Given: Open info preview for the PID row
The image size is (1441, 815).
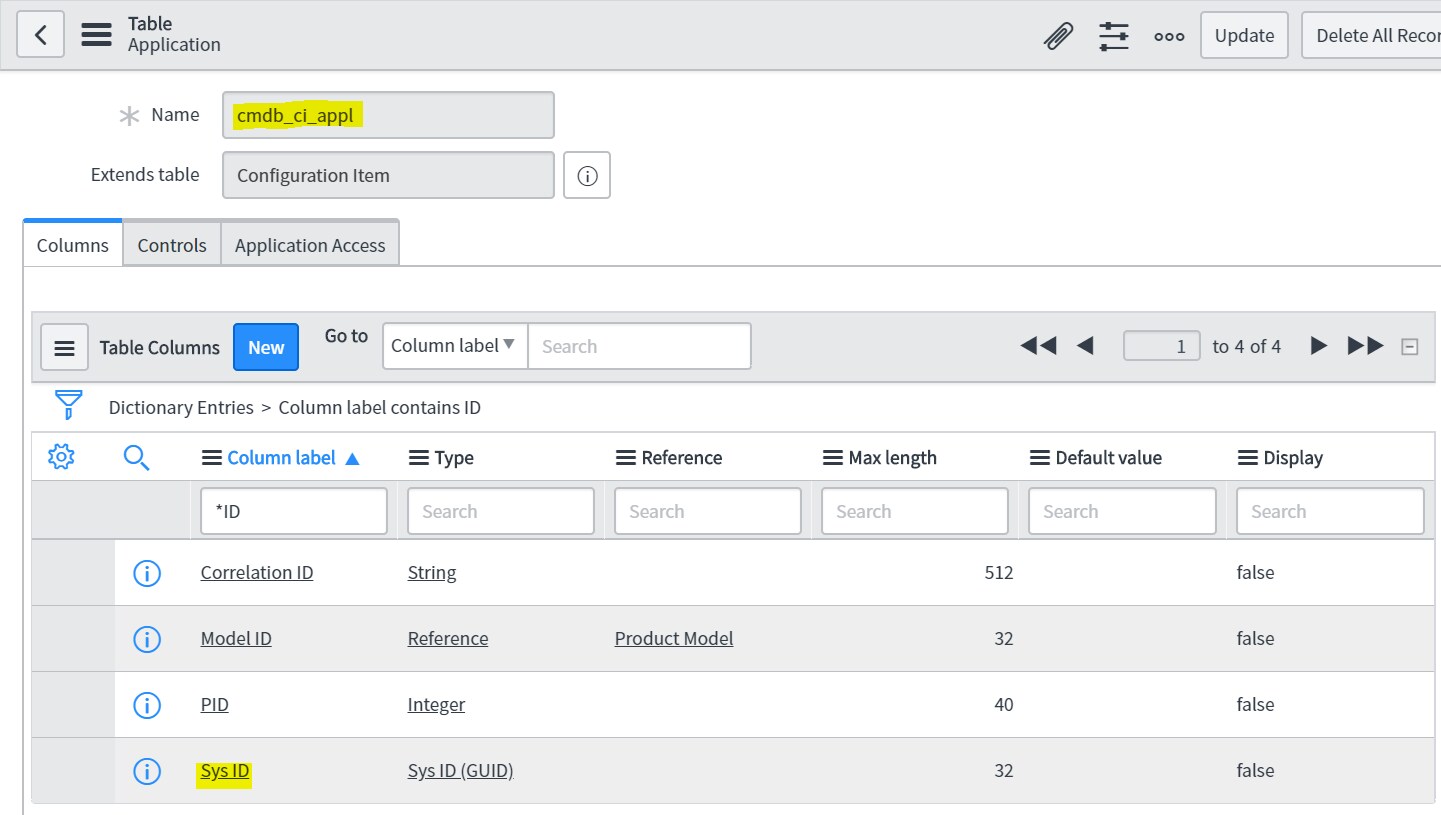Looking at the screenshot, I should point(147,705).
